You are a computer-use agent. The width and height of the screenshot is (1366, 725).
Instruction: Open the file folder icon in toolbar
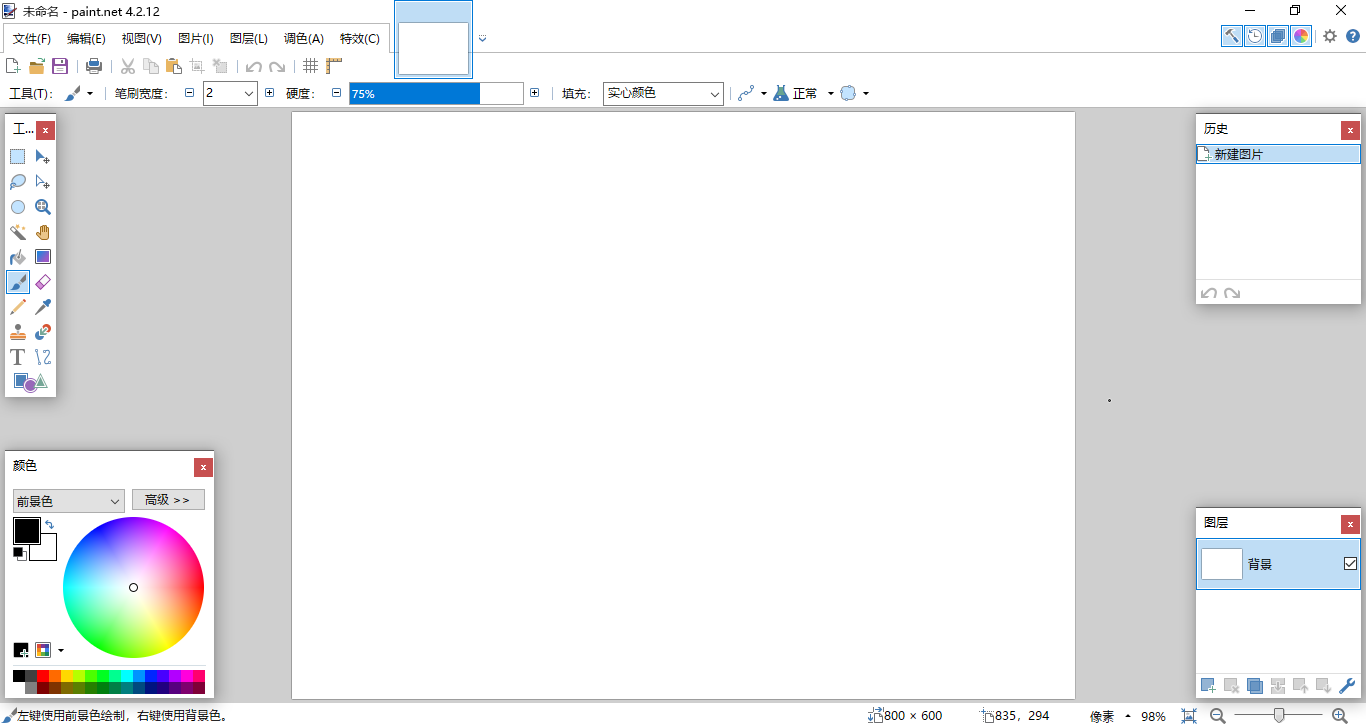(x=37, y=66)
